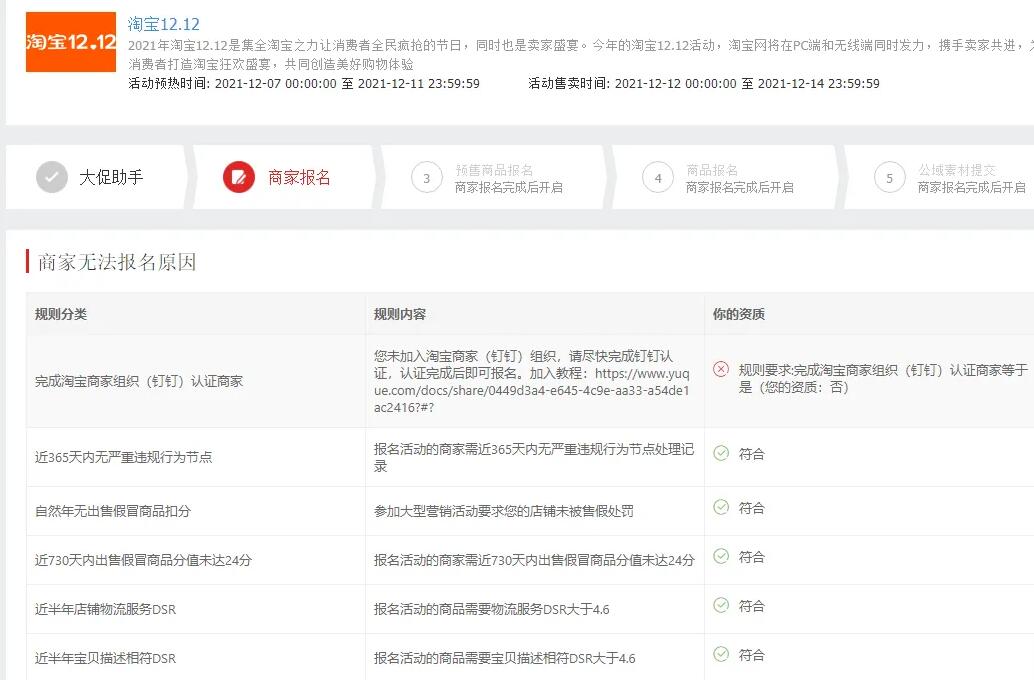Click green check icon in 近730天 row
The image size is (1034, 680).
721,556
